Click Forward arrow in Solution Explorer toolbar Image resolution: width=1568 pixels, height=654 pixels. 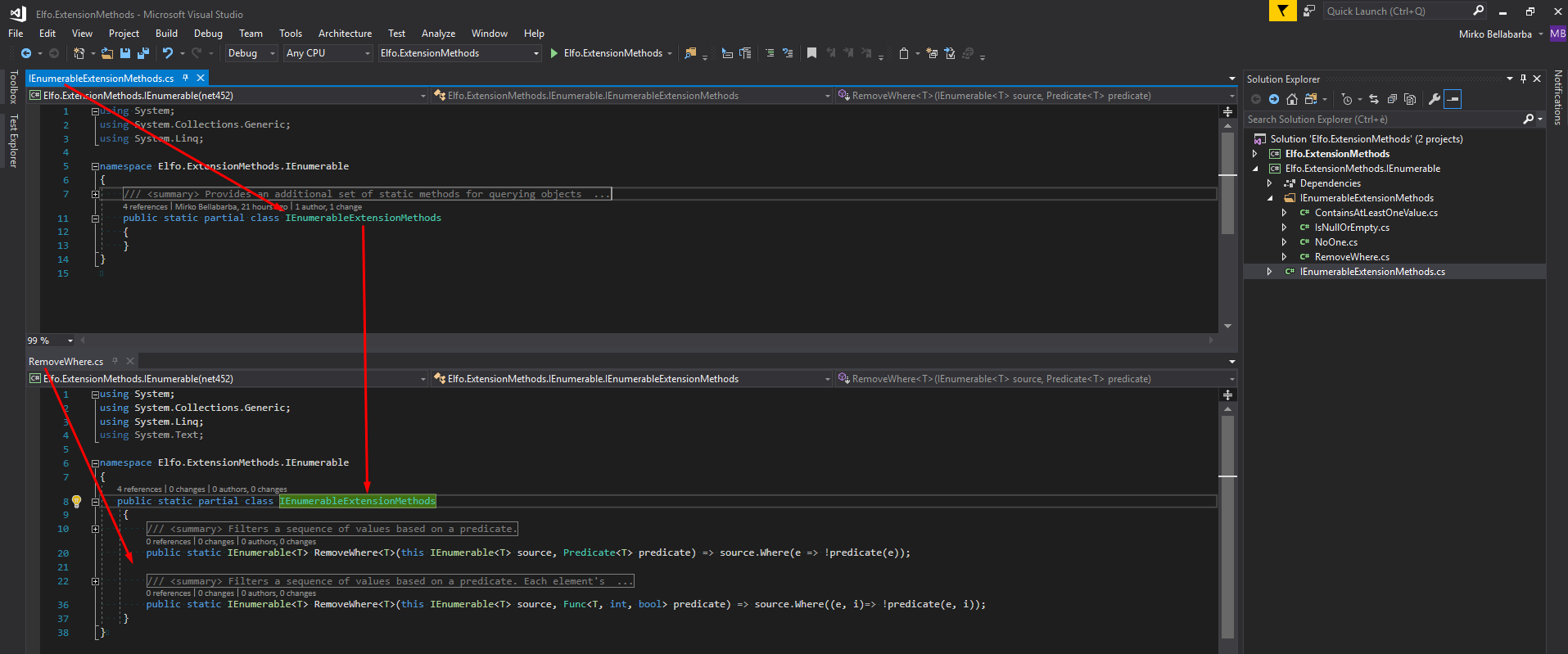[1274, 99]
